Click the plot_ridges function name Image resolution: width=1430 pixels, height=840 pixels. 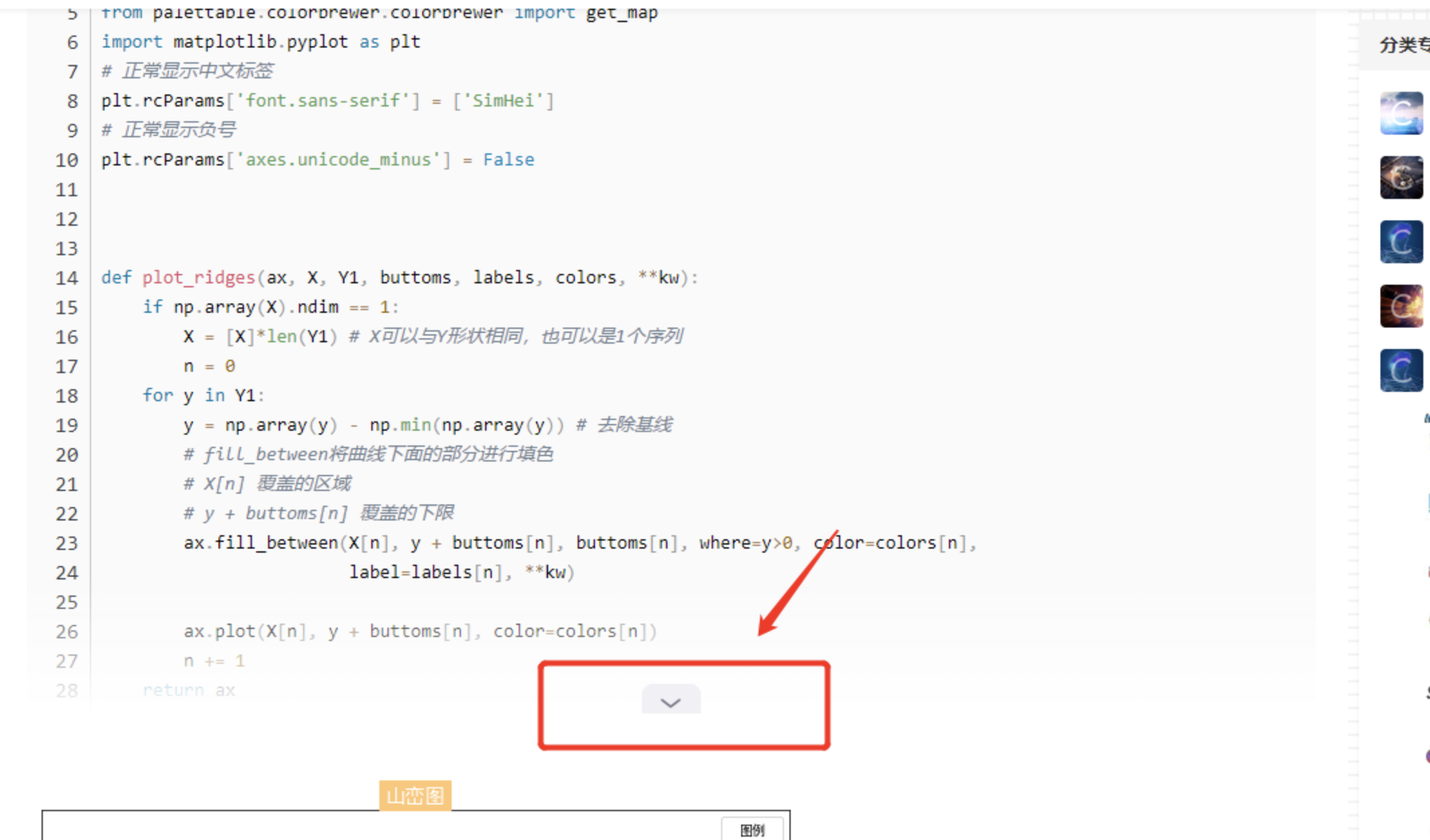[x=198, y=278]
